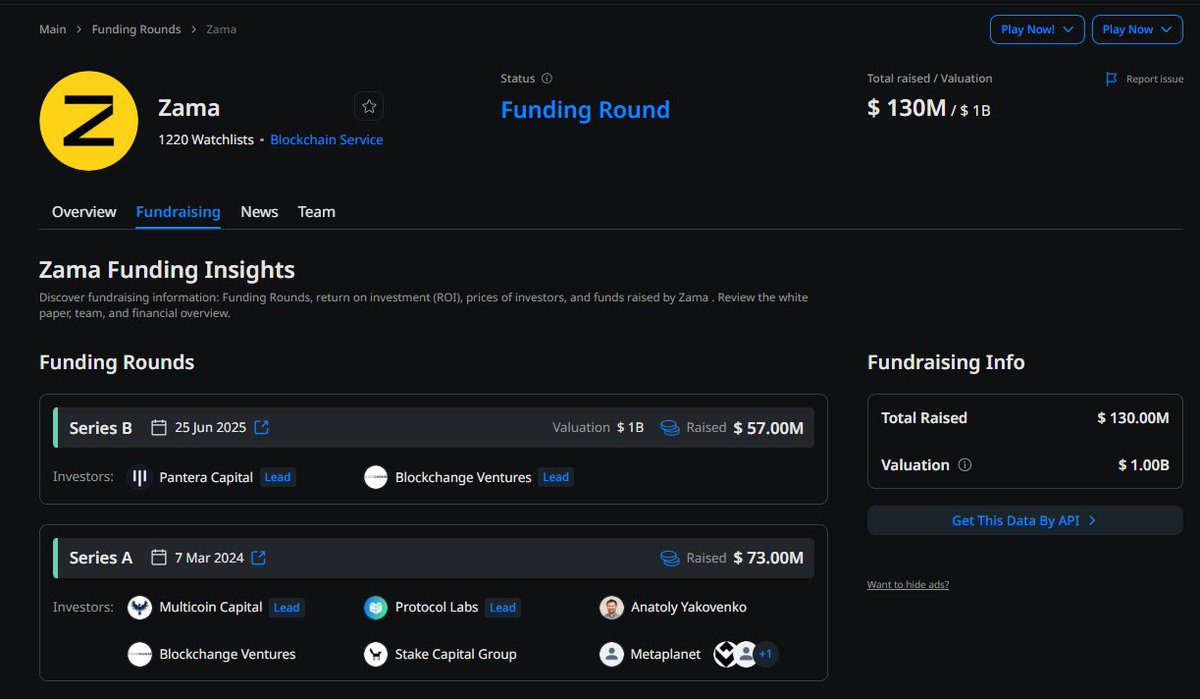
Task: Switch to the Overview tab
Action: [x=84, y=212]
